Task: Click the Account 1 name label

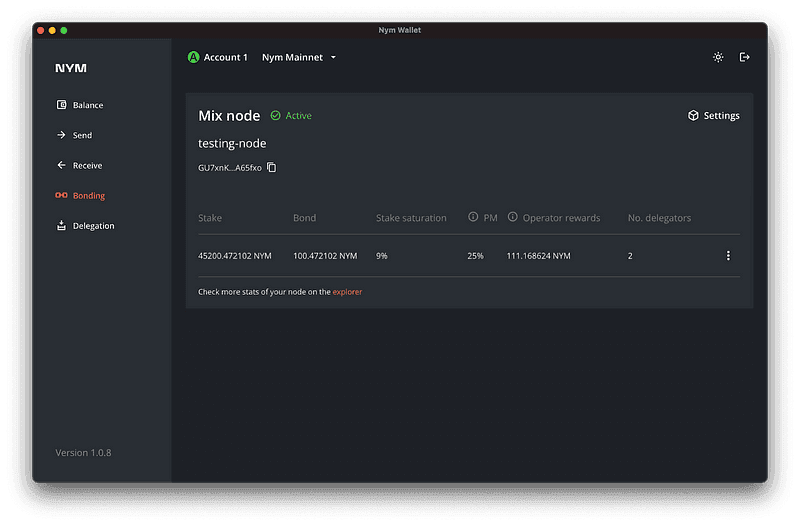Action: (225, 57)
